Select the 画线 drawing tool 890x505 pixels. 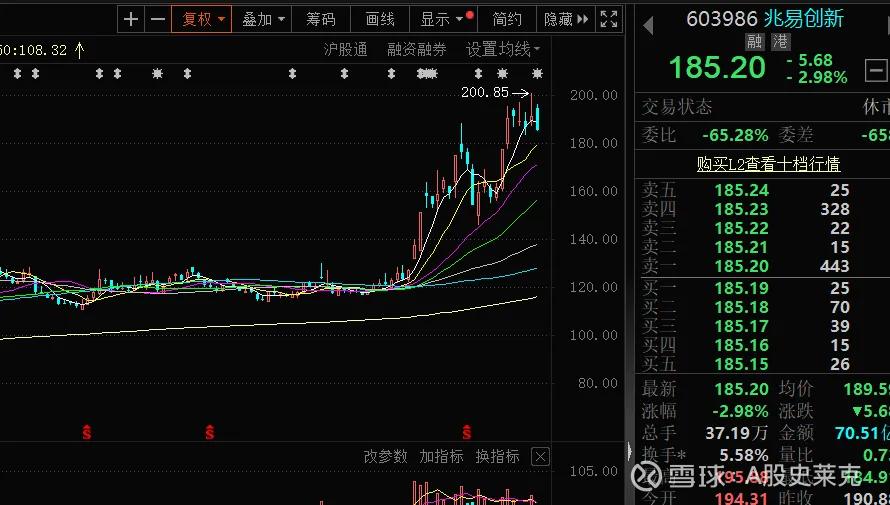380,20
